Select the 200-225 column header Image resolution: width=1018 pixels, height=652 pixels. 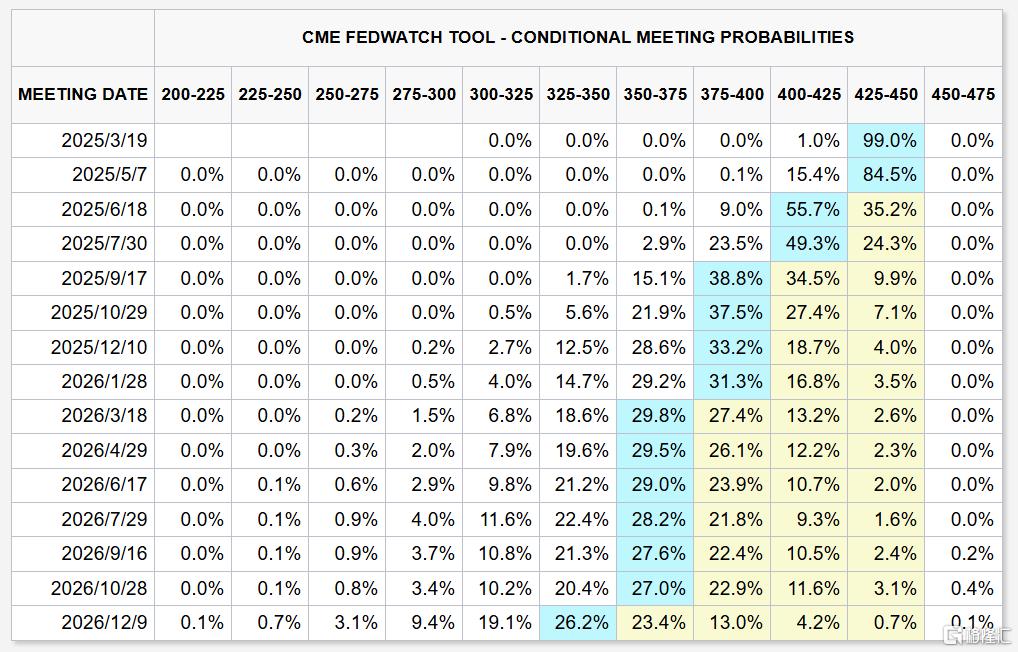[x=193, y=94]
